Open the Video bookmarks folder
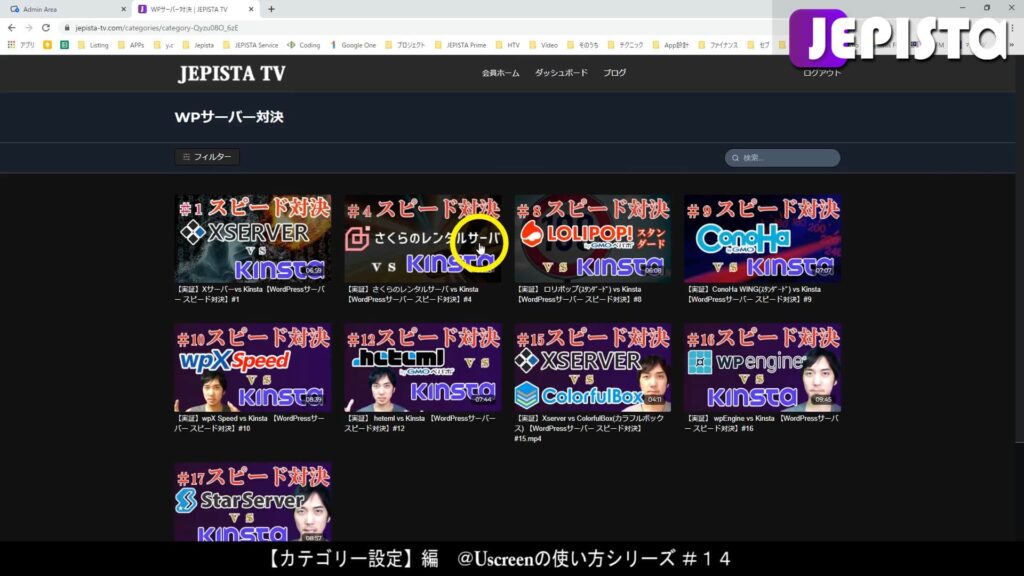1024x576 pixels. (x=543, y=45)
